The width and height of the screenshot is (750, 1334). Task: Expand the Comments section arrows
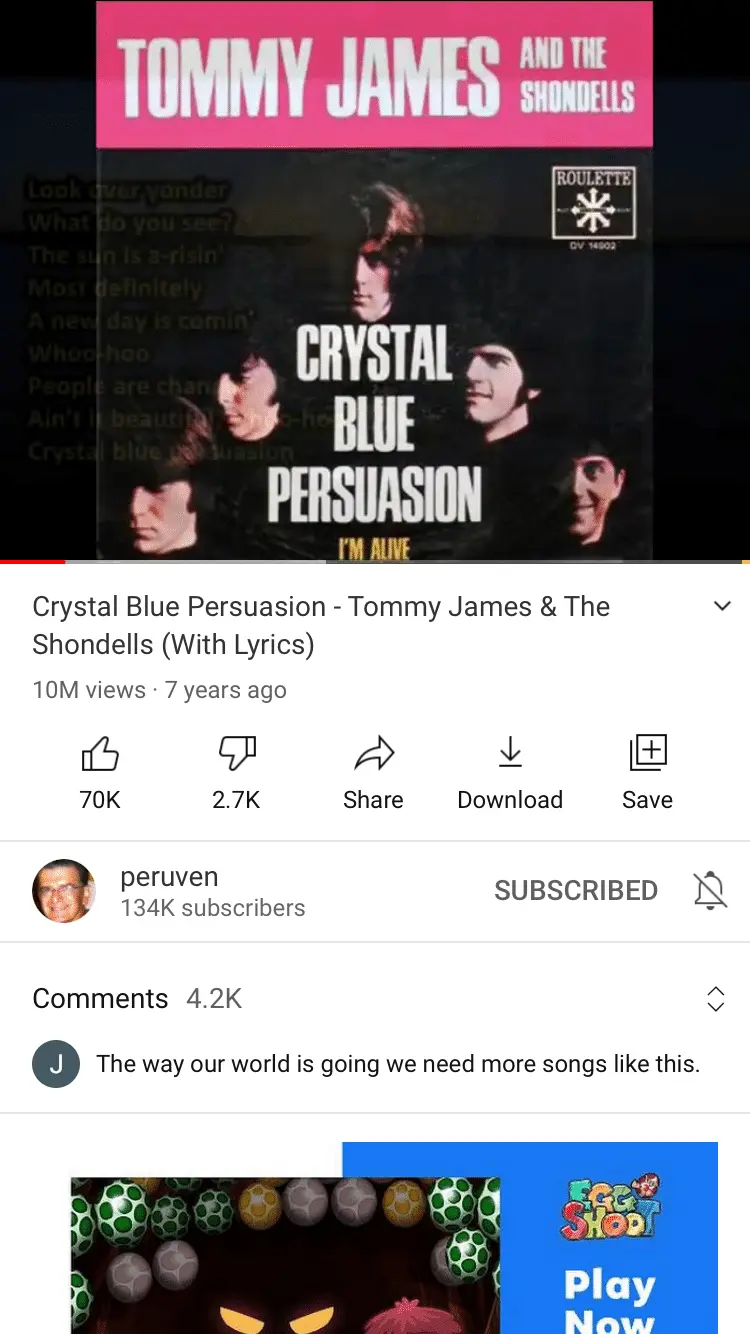716,999
